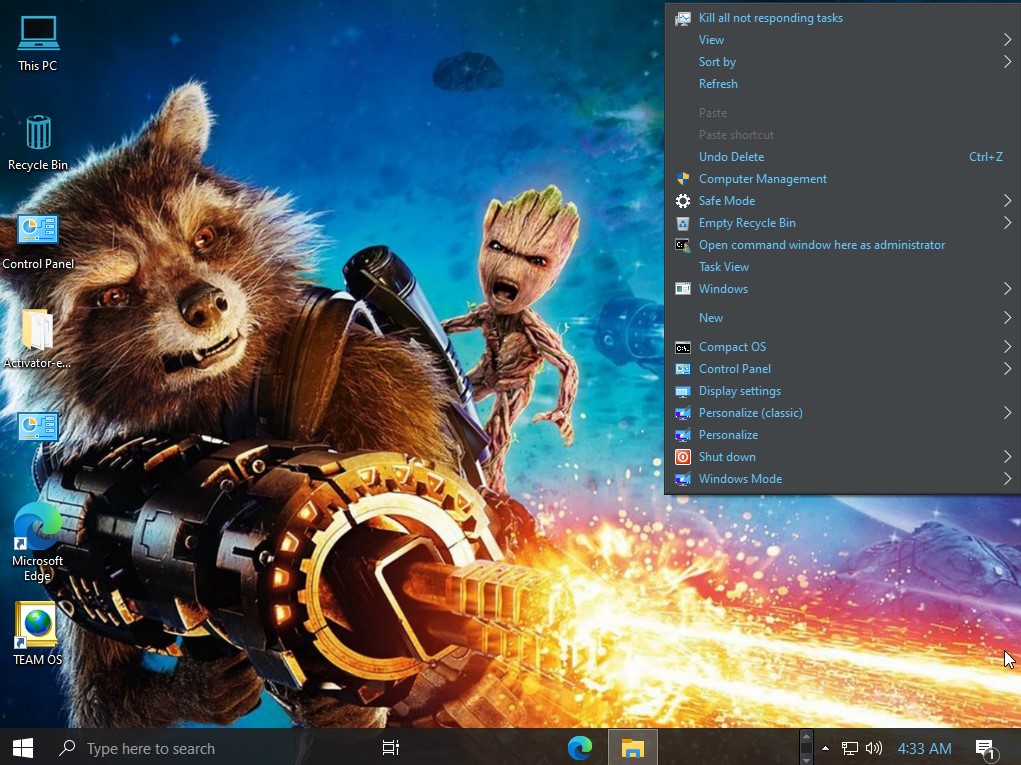
Task: Open the network tray icon
Action: point(849,749)
